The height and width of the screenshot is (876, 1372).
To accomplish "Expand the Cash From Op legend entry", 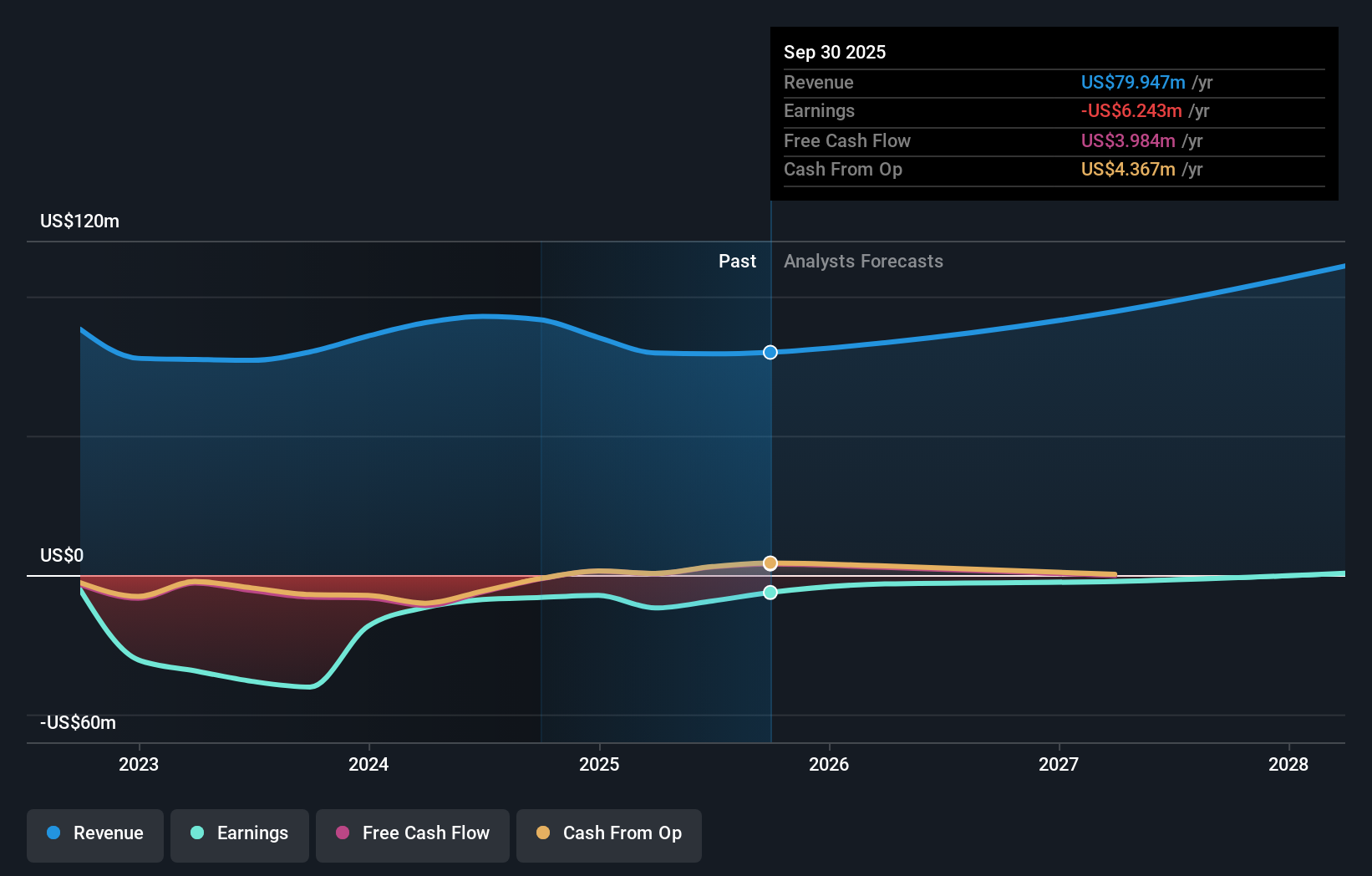I will [x=608, y=833].
